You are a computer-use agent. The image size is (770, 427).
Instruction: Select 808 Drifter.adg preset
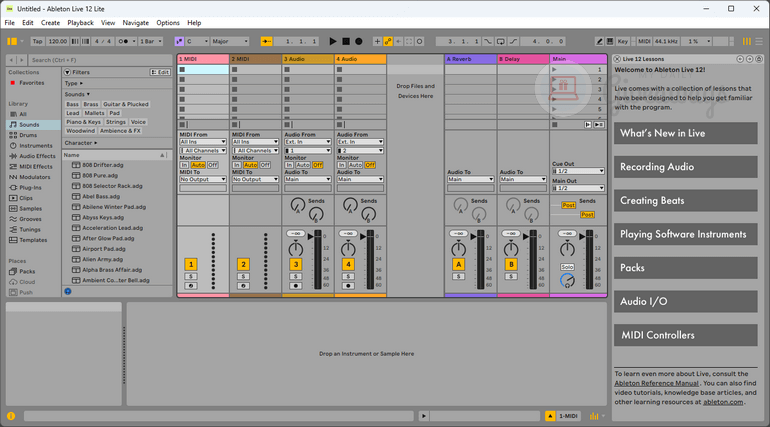pyautogui.click(x=103, y=165)
